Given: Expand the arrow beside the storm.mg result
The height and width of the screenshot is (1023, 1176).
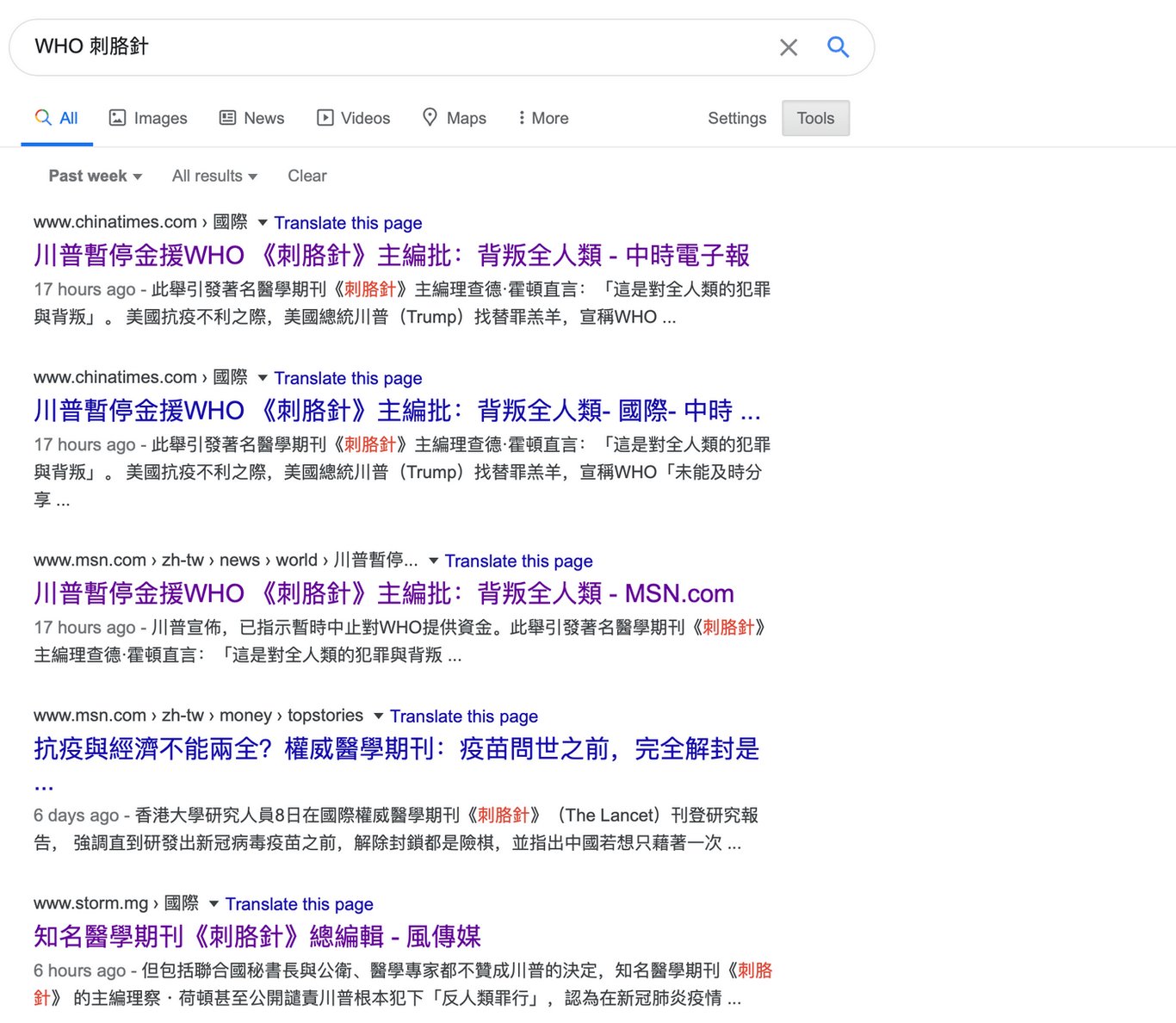Looking at the screenshot, I should pyautogui.click(x=214, y=903).
